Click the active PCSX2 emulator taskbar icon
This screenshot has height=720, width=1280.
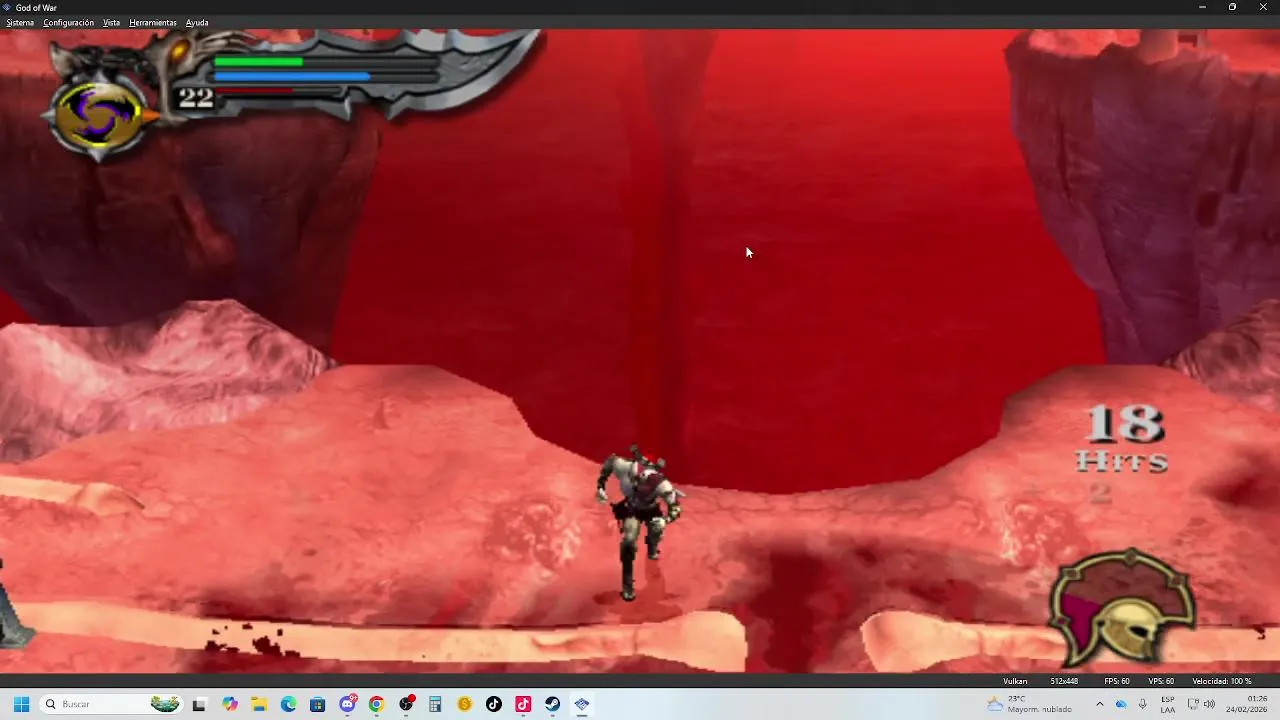pyautogui.click(x=582, y=704)
